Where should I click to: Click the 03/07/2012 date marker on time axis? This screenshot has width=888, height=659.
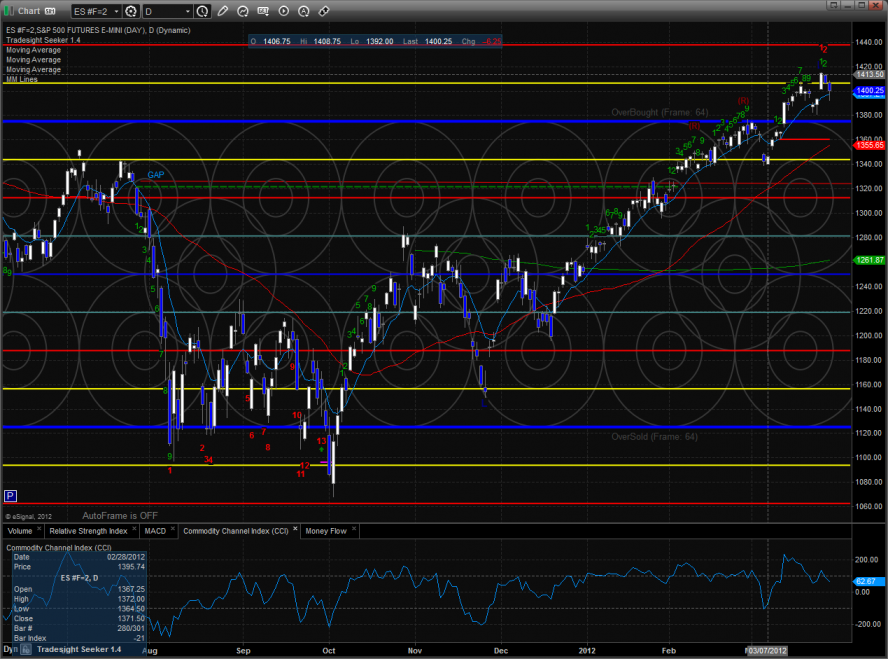pos(768,650)
